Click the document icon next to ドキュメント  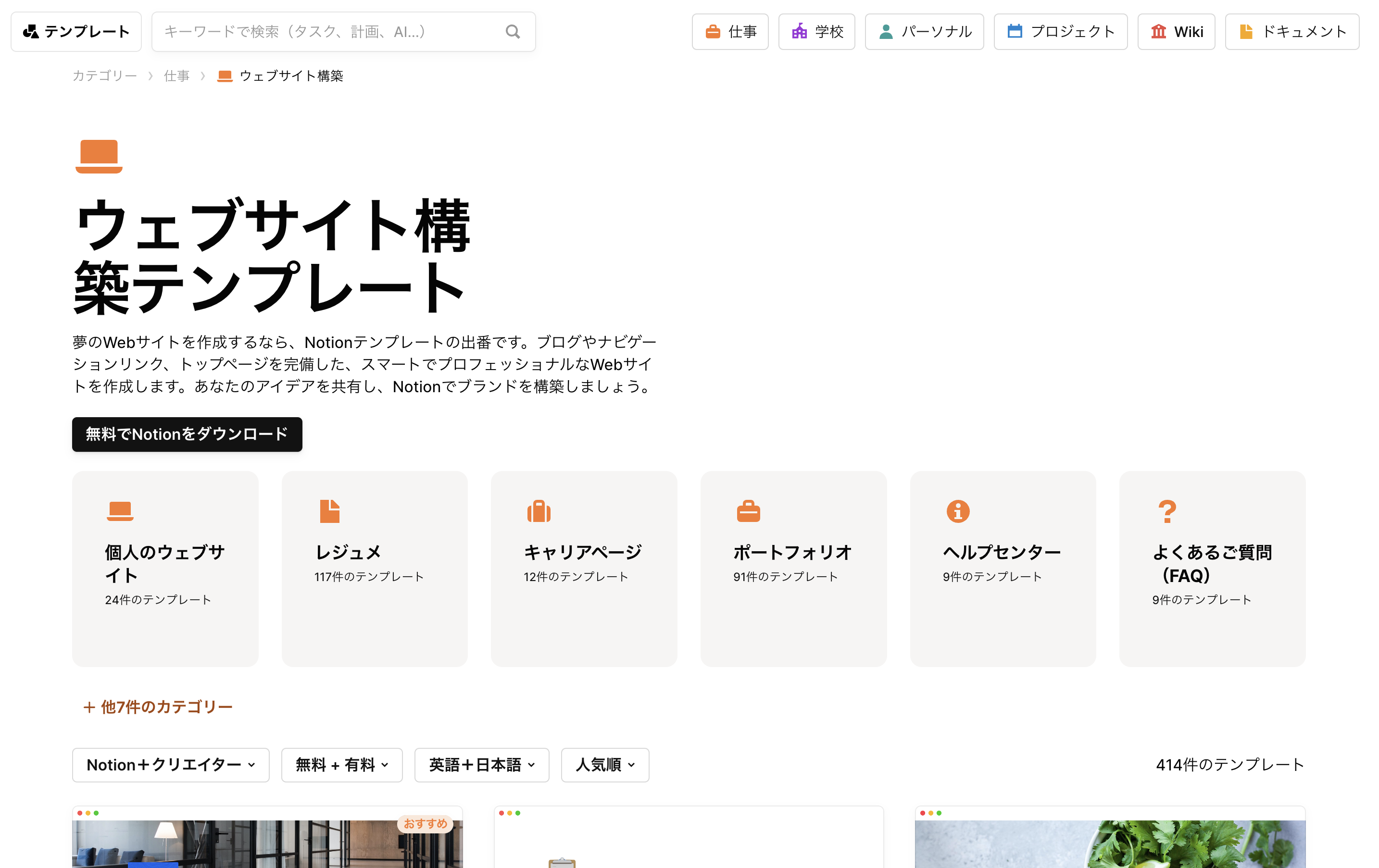click(1246, 32)
